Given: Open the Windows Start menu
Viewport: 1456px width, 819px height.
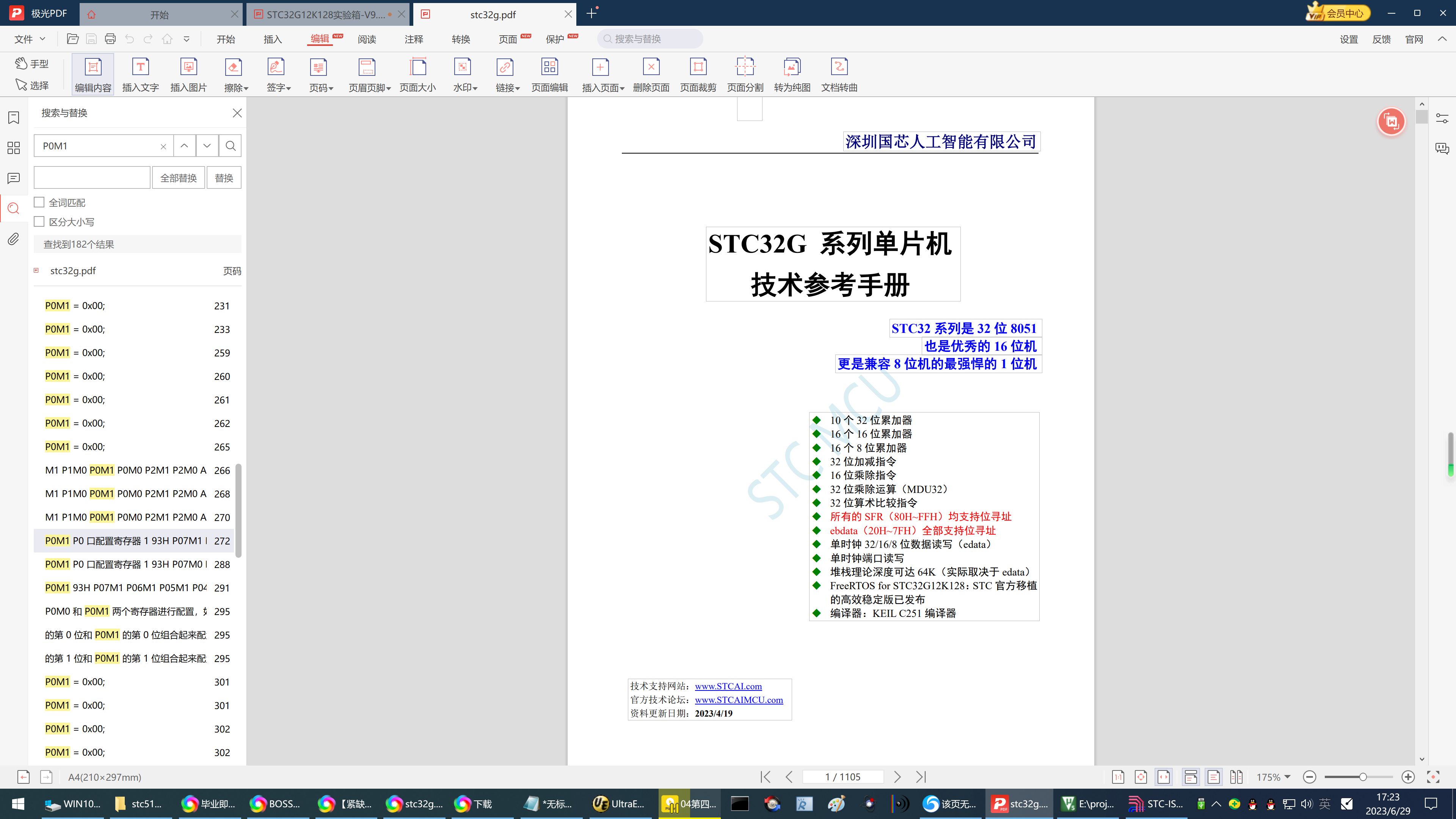Looking at the screenshot, I should click(17, 804).
